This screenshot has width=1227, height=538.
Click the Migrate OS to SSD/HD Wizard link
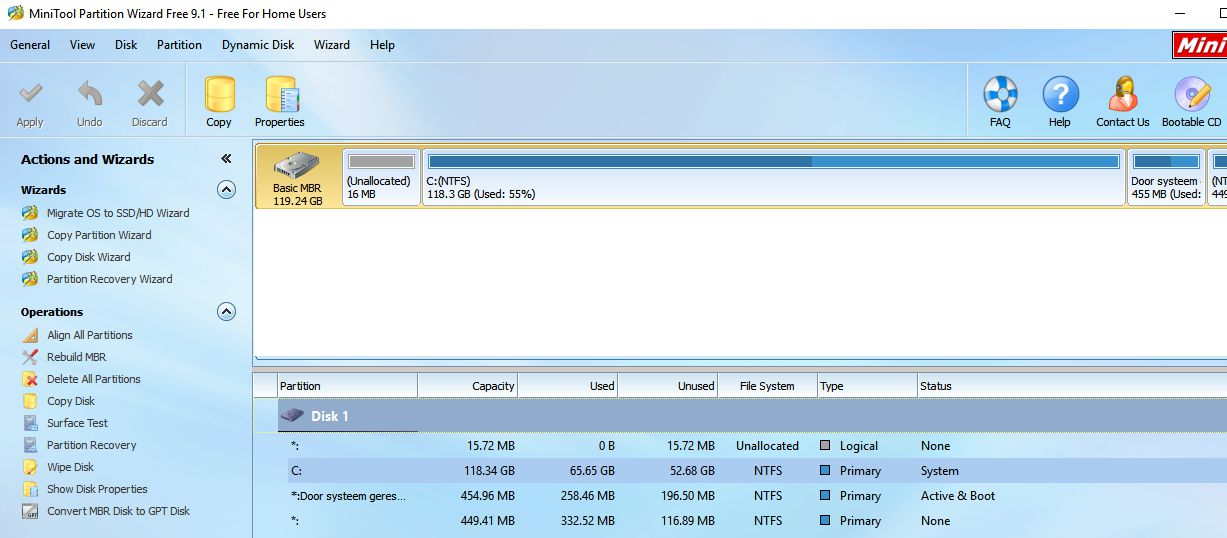coord(118,213)
